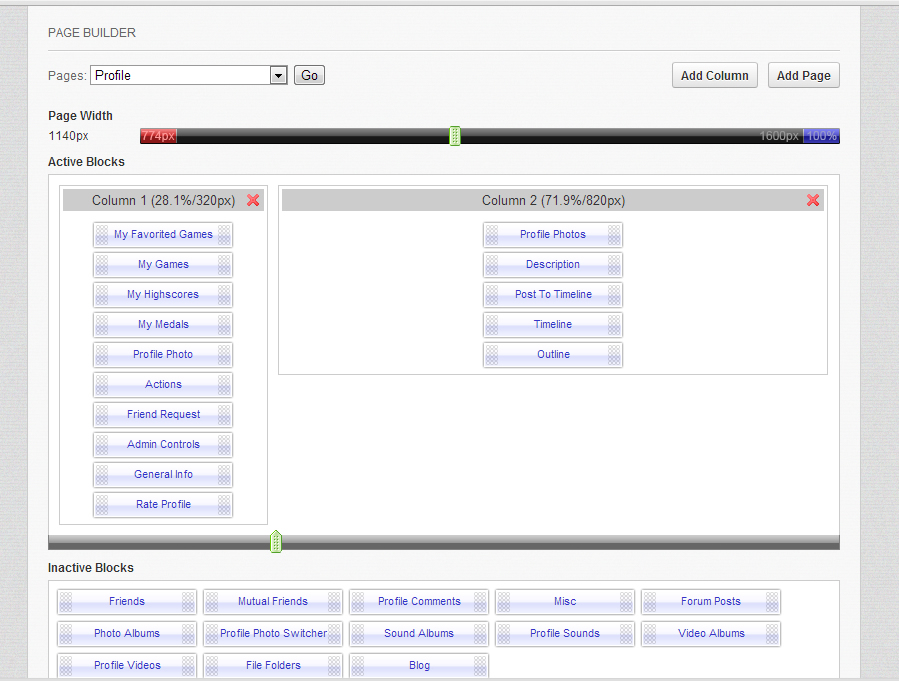Click the 100% width marker
The image size is (899, 681).
821,136
